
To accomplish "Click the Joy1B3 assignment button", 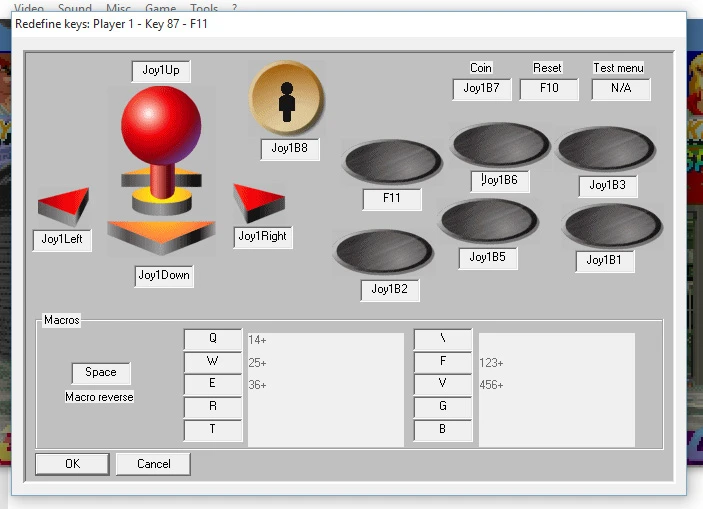I will (608, 186).
